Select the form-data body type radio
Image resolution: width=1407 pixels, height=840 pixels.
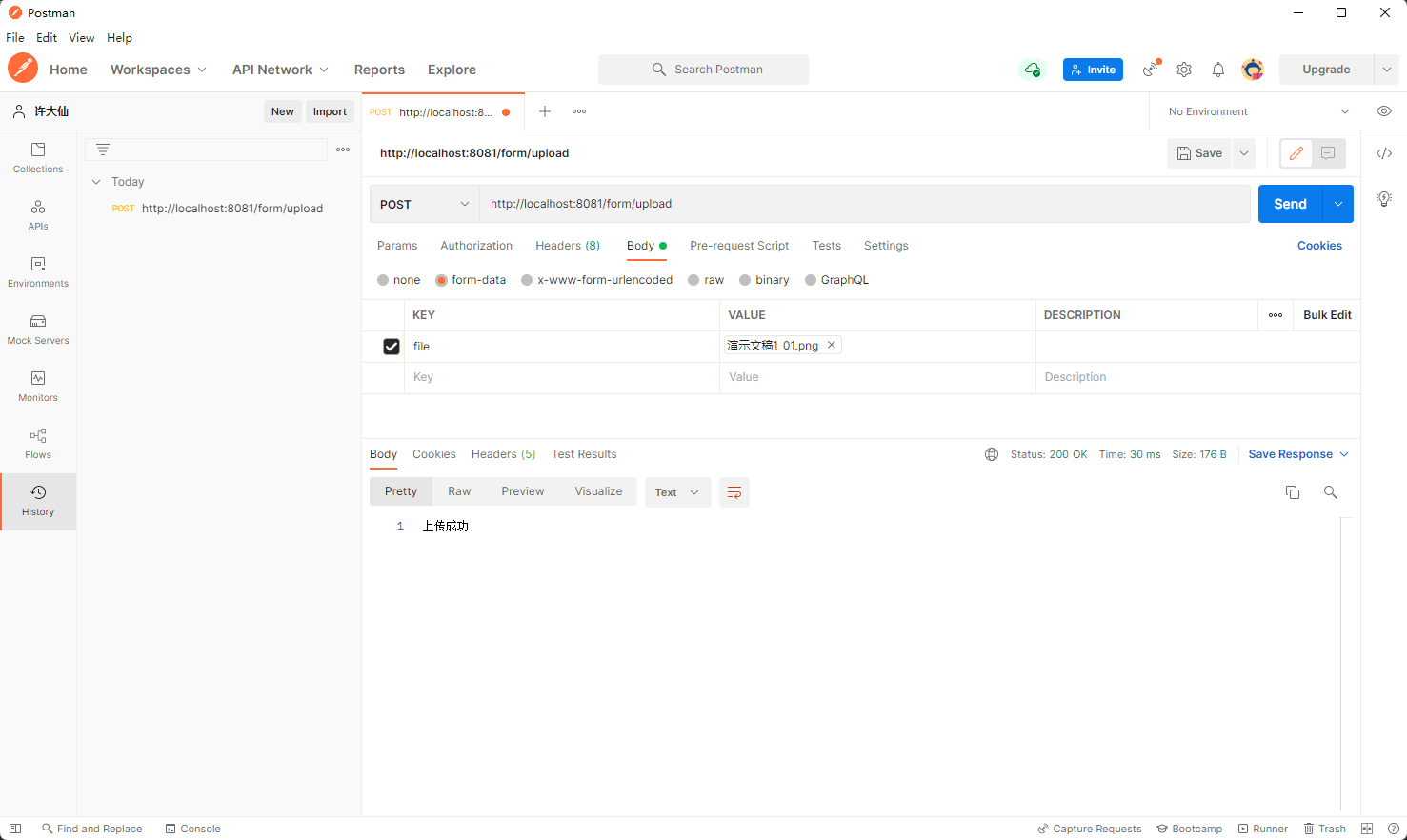pyautogui.click(x=441, y=280)
